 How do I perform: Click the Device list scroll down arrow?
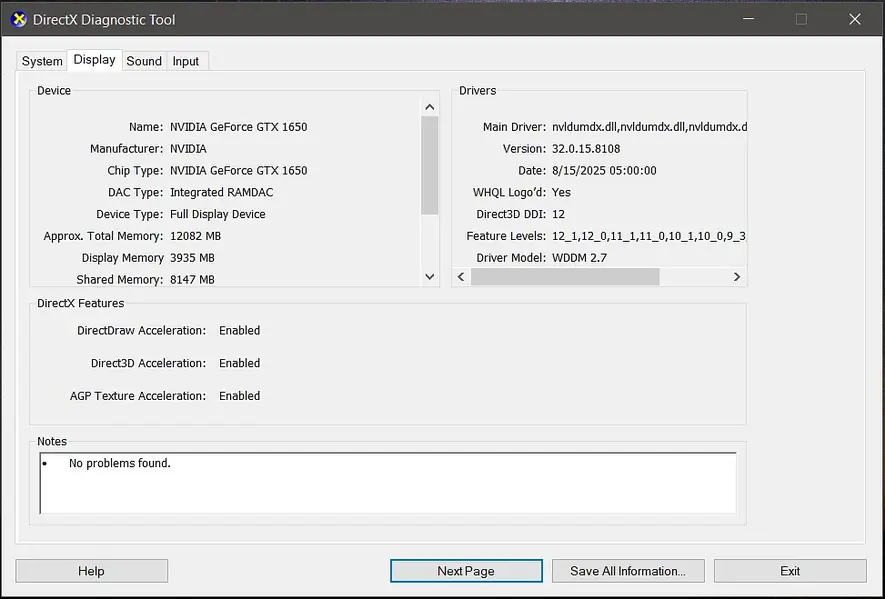[430, 277]
